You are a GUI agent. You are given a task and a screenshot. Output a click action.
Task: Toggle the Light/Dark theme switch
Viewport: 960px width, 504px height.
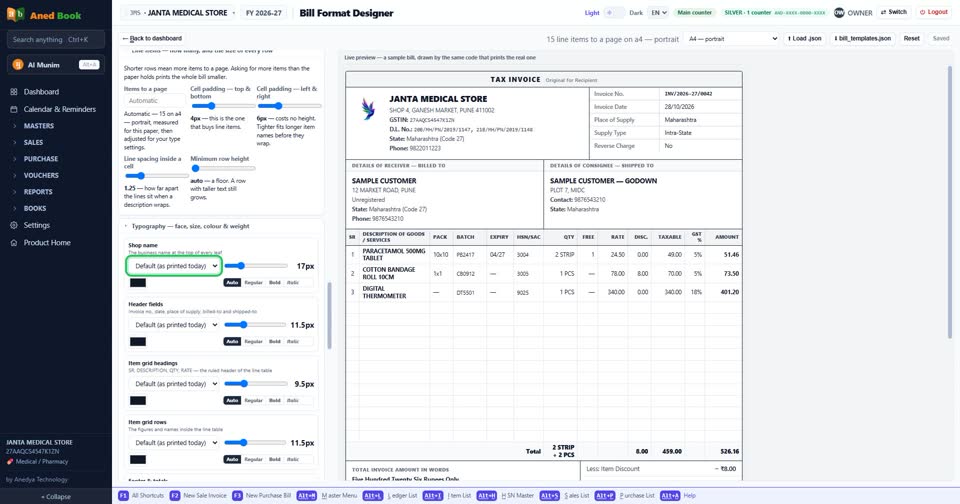point(613,12)
